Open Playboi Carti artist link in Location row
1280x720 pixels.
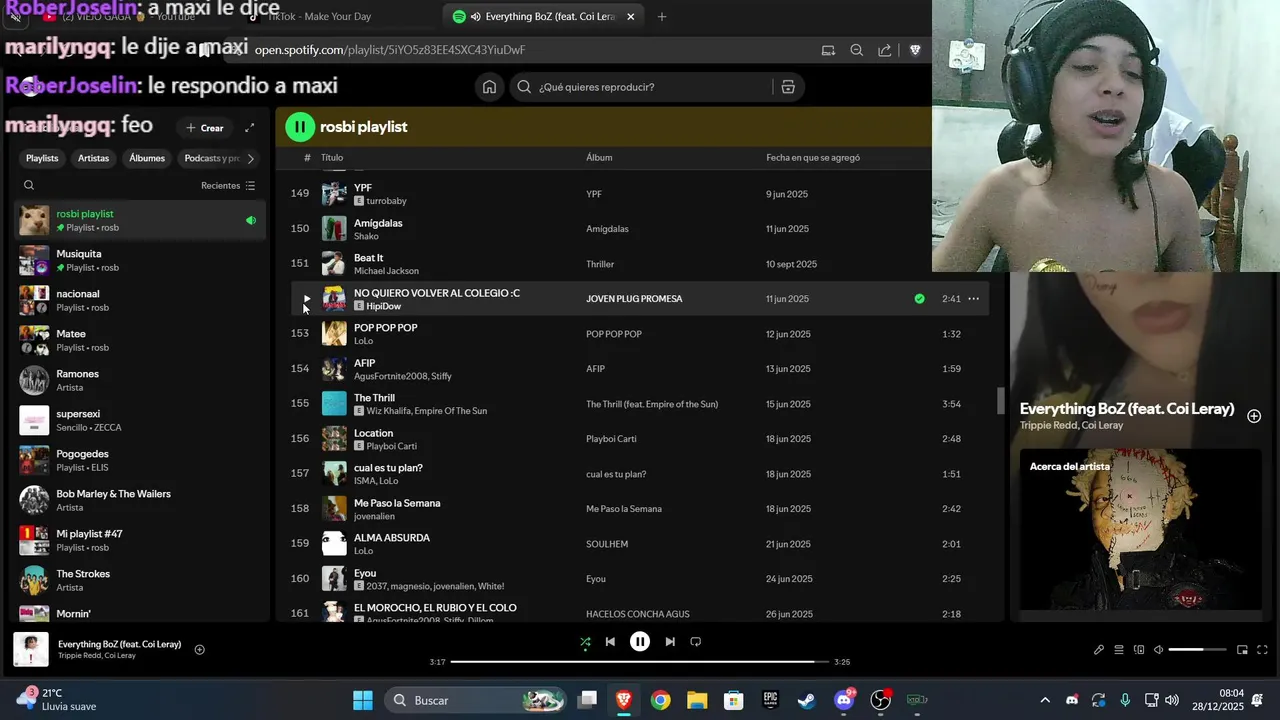391,446
